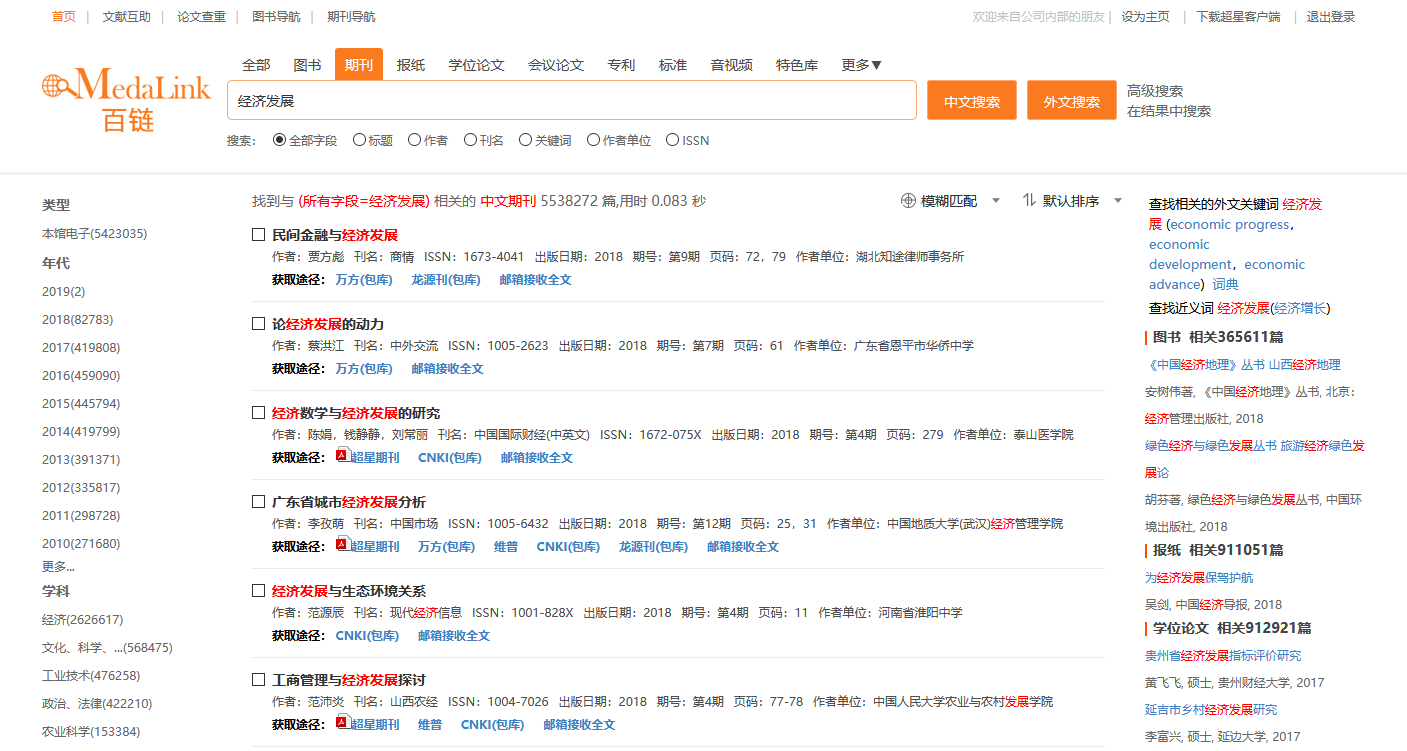Expand the 默认排序 dropdown arrow
1407x751 pixels.
click(x=1118, y=201)
